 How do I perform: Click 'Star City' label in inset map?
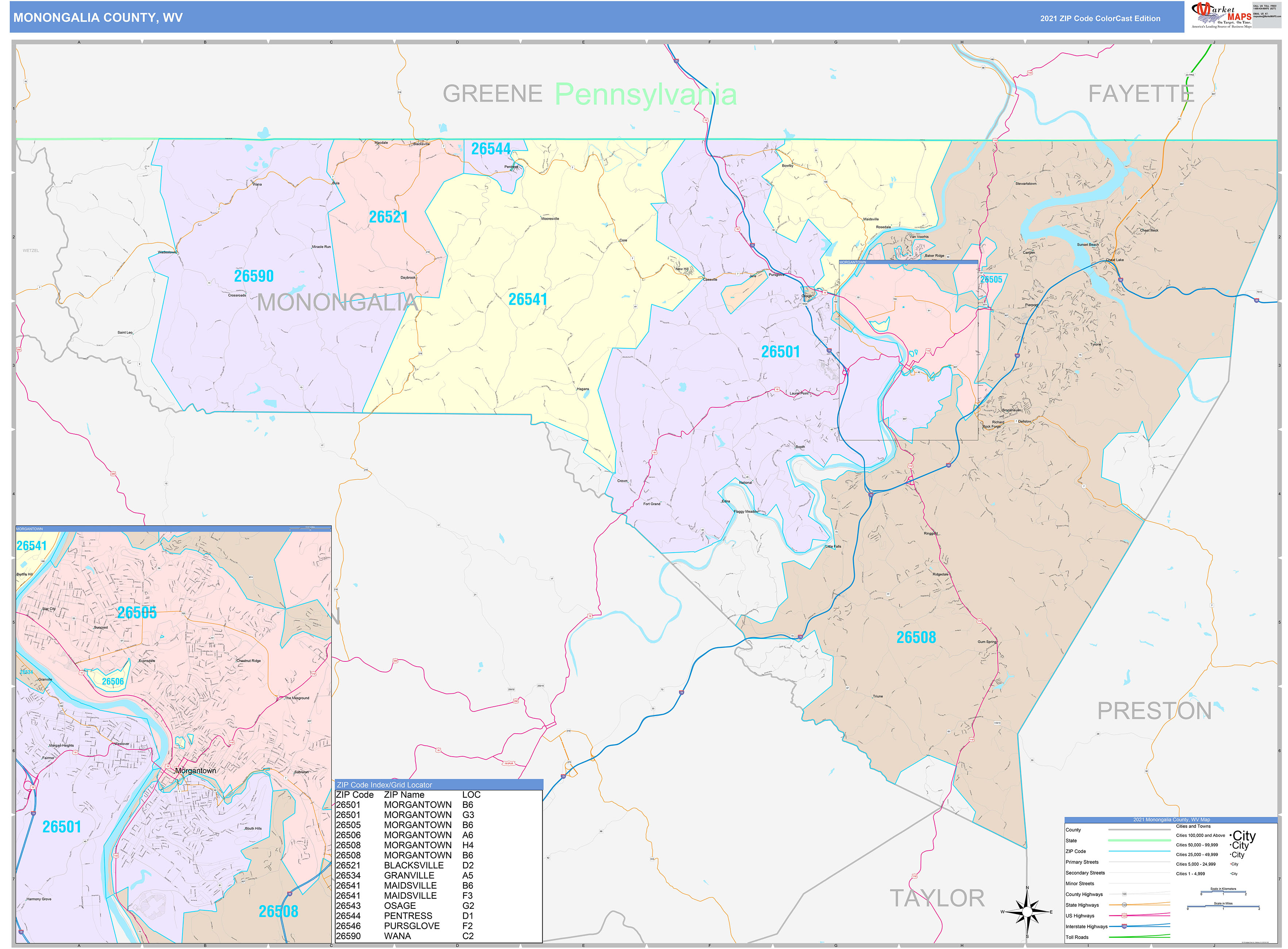(49, 609)
